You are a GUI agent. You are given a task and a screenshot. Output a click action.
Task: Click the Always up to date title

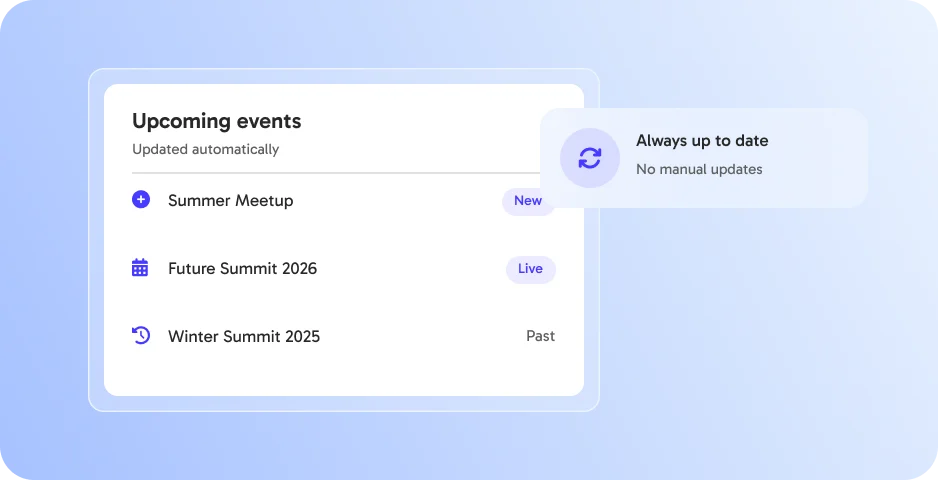click(x=702, y=141)
